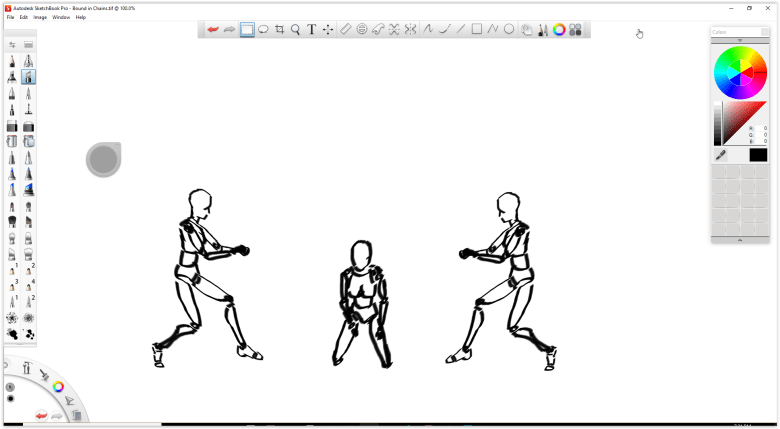Toggle the Brush Palette visibility button
Screen dimensions: 780x429
tap(542, 30)
